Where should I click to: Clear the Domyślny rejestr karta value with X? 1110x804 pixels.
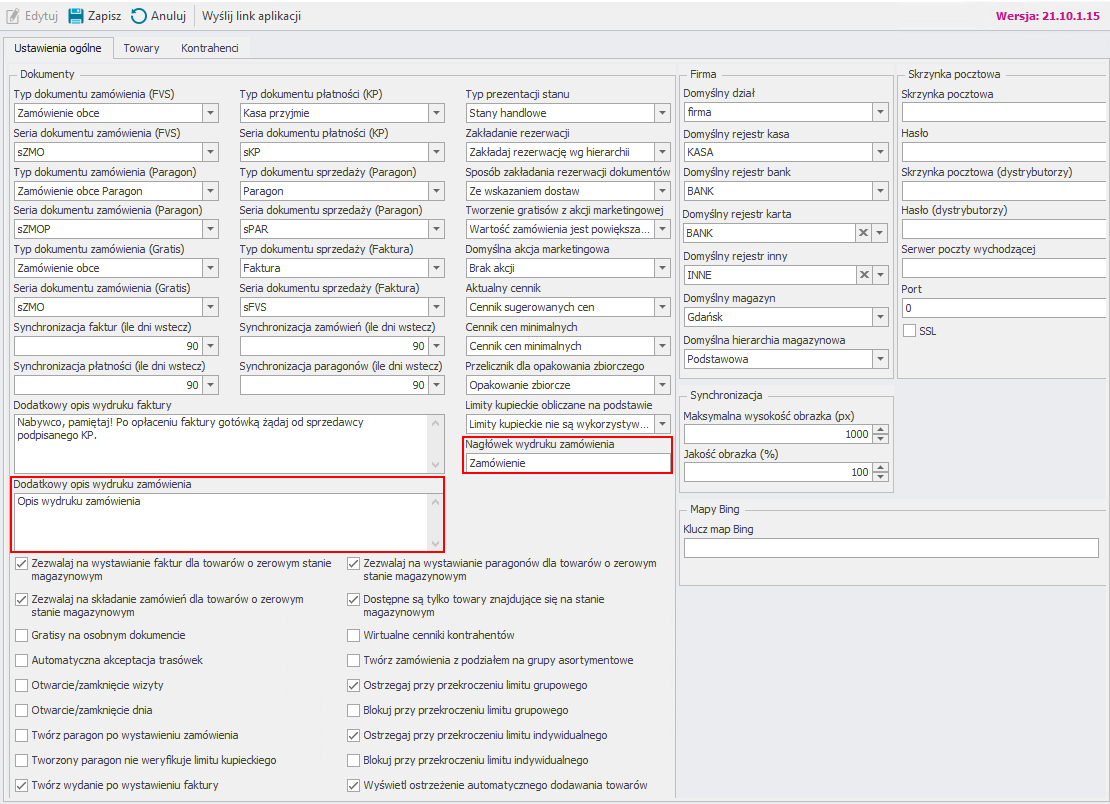point(862,233)
